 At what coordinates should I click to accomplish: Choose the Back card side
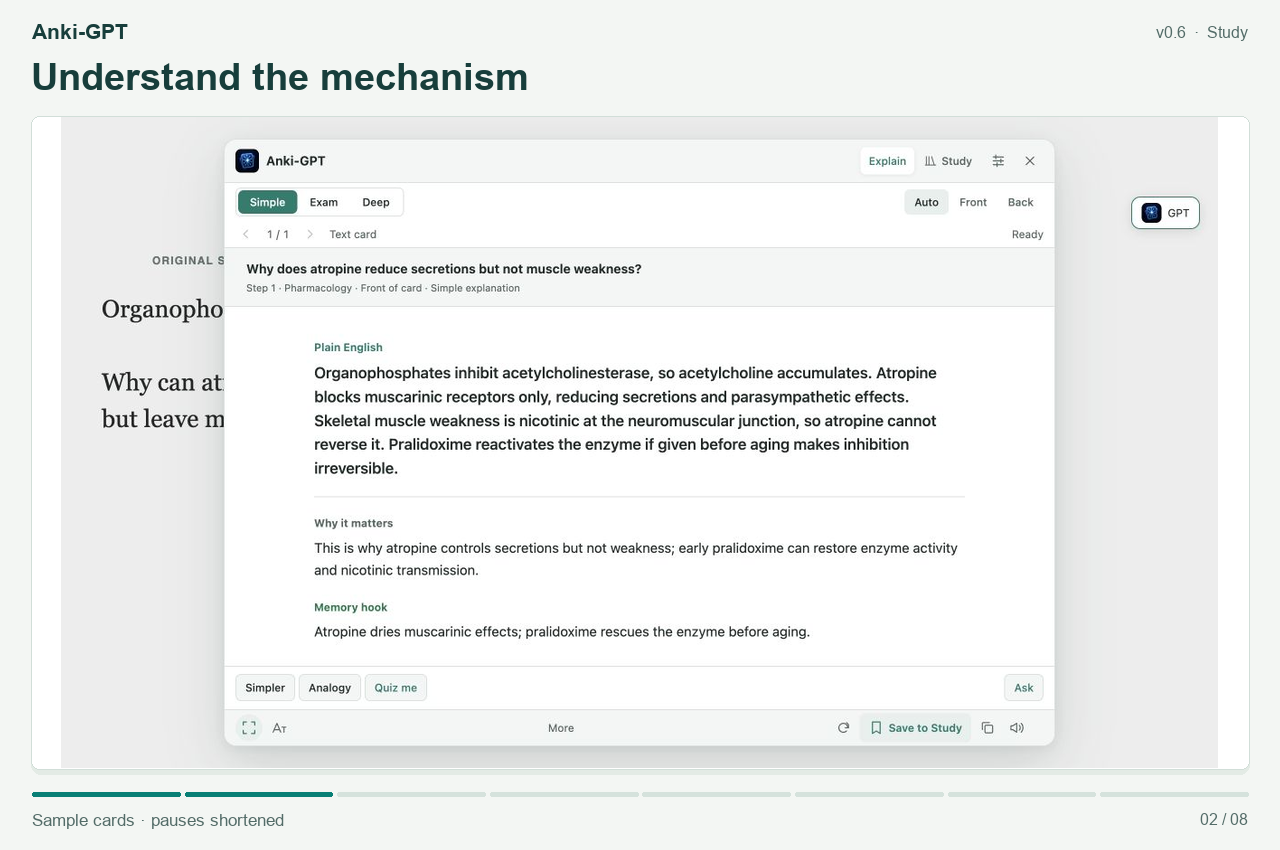(x=1021, y=202)
